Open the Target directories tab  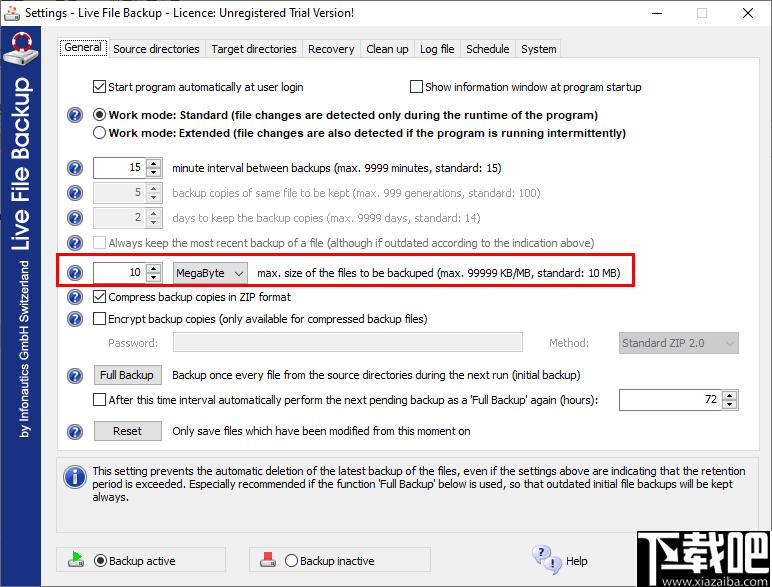pyautogui.click(x=254, y=49)
